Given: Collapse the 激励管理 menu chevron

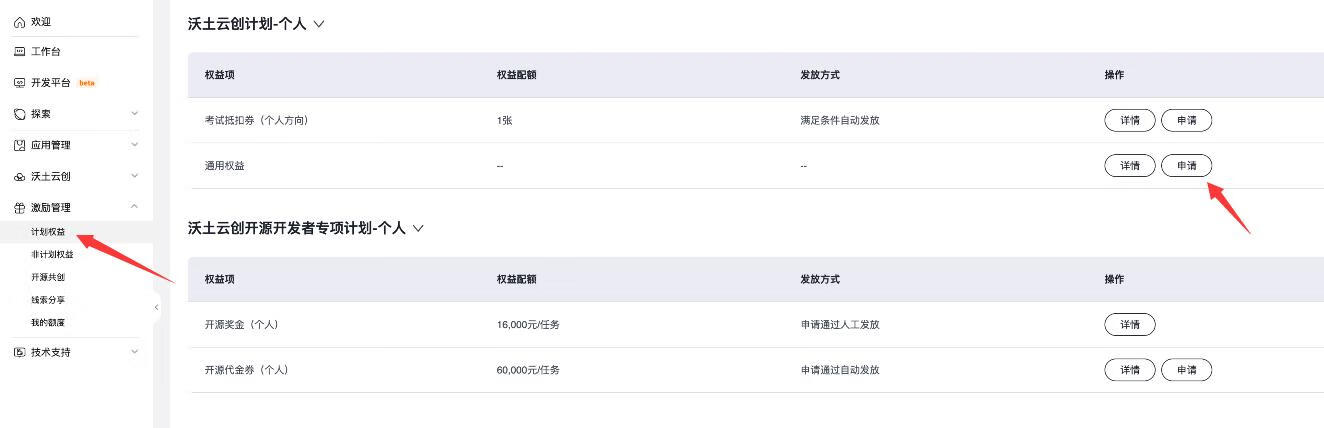Looking at the screenshot, I should 135,207.
